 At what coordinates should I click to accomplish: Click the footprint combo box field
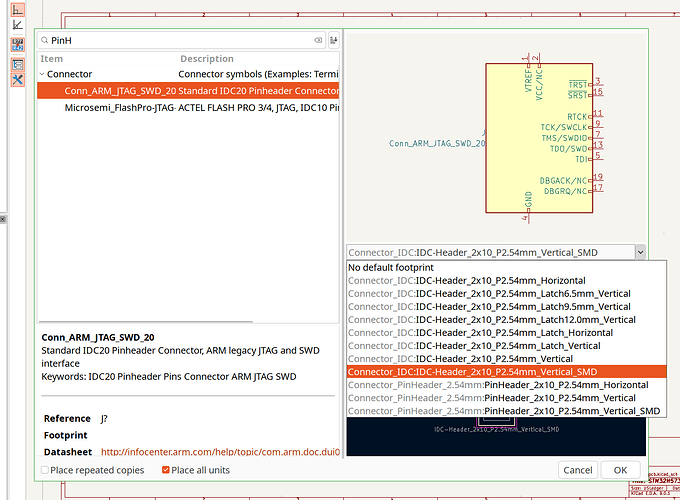click(491, 252)
